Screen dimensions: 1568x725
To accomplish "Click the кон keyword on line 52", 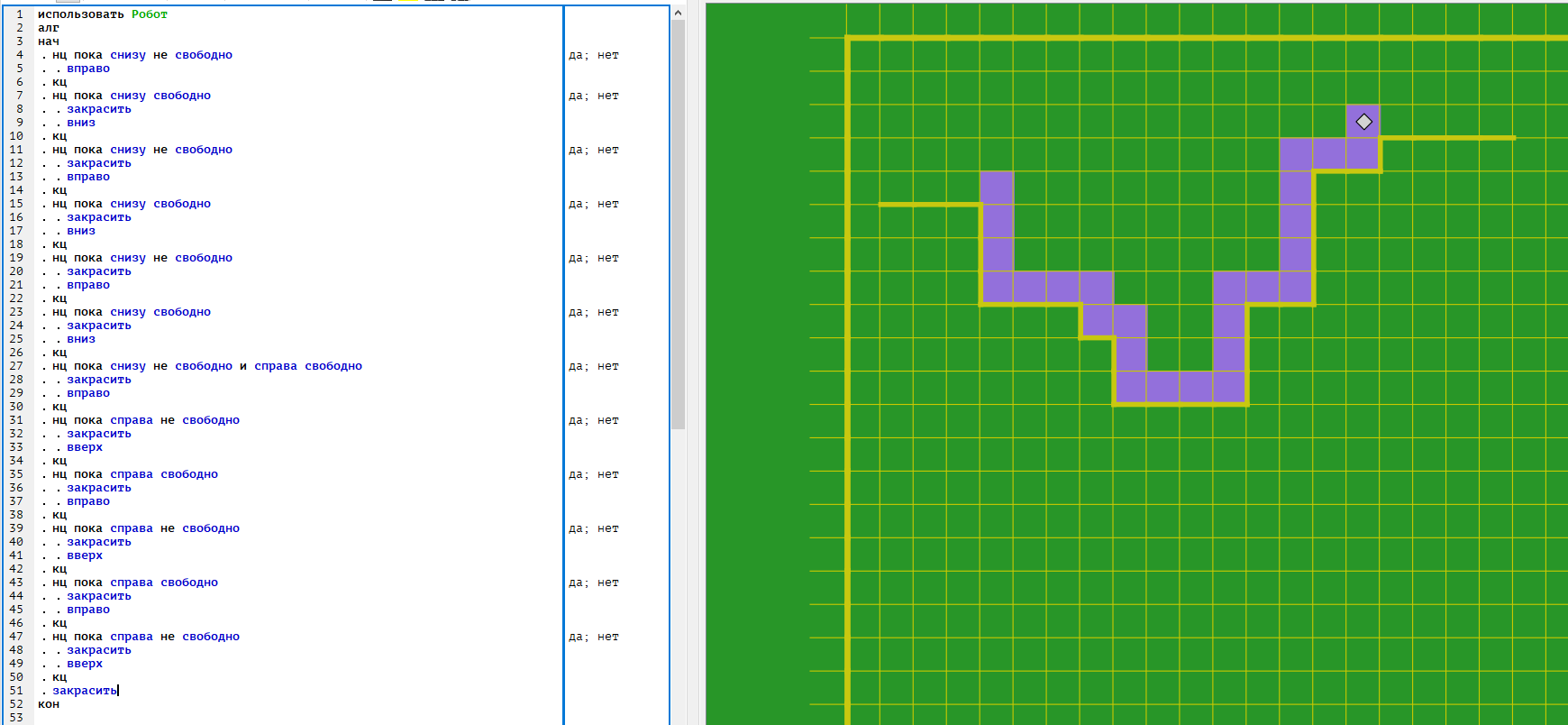I will pos(48,704).
